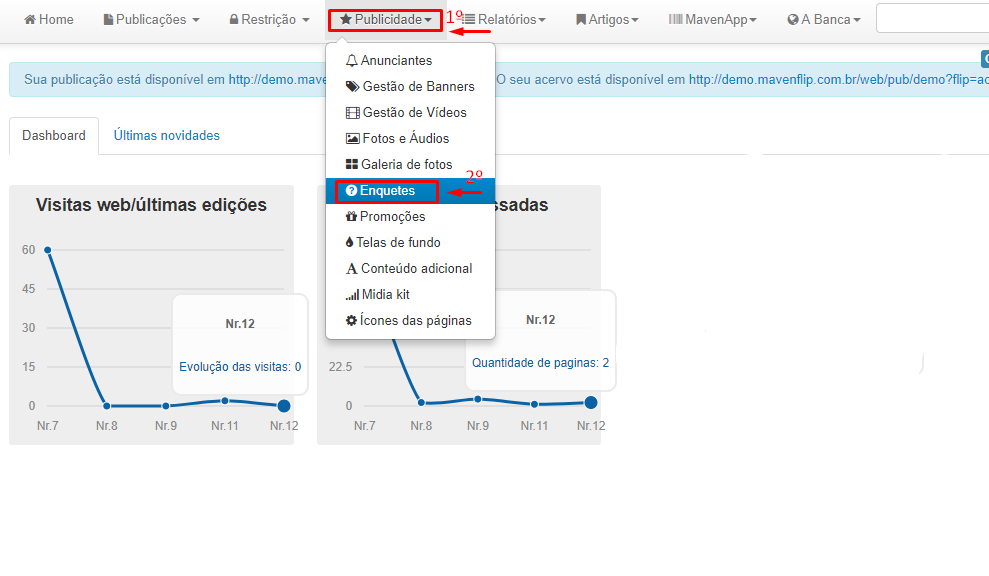Open the Anunciantes menu entry
The width and height of the screenshot is (989, 576).
point(410,61)
